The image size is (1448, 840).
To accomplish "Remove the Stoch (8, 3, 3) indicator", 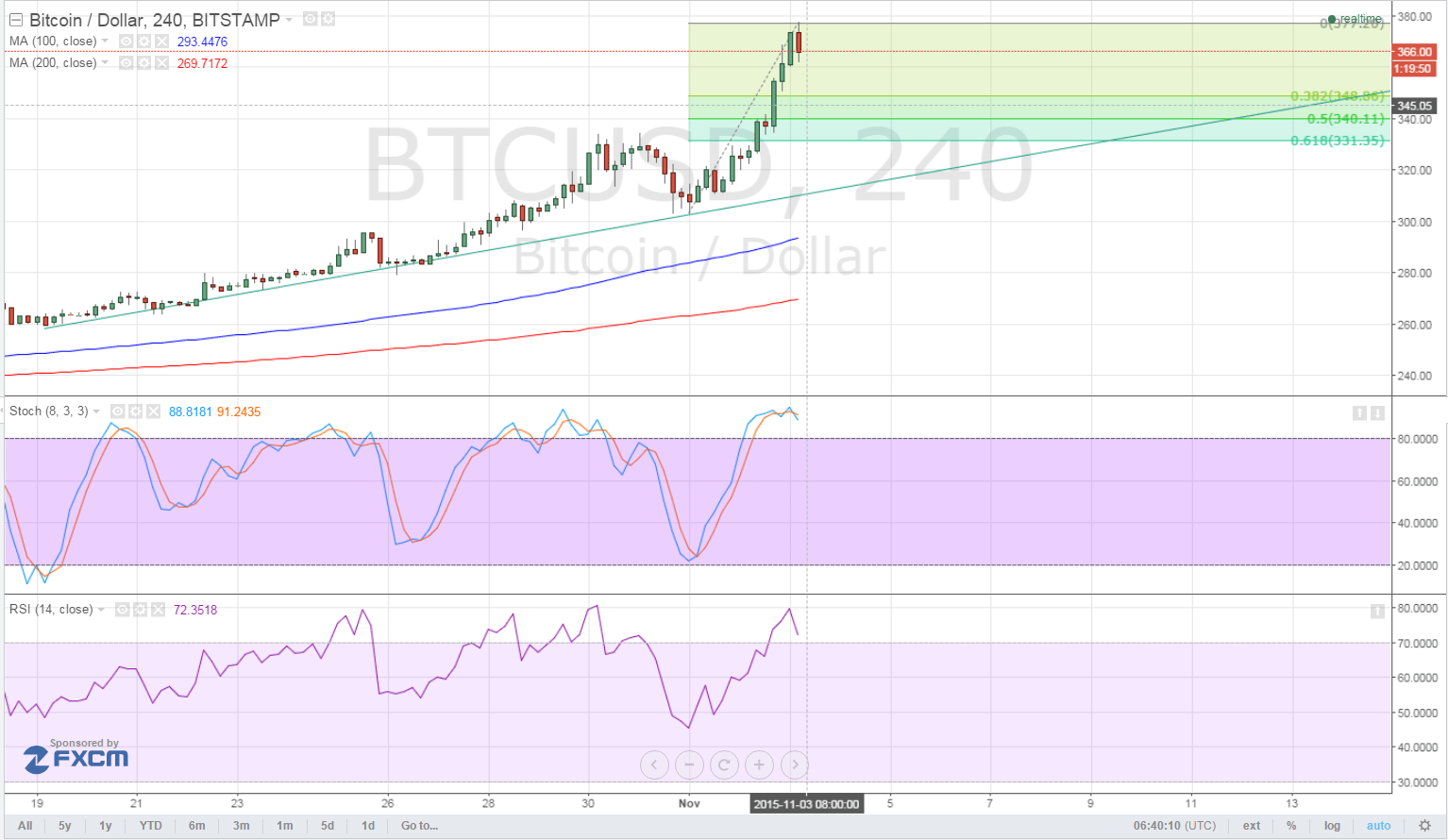I will (153, 412).
